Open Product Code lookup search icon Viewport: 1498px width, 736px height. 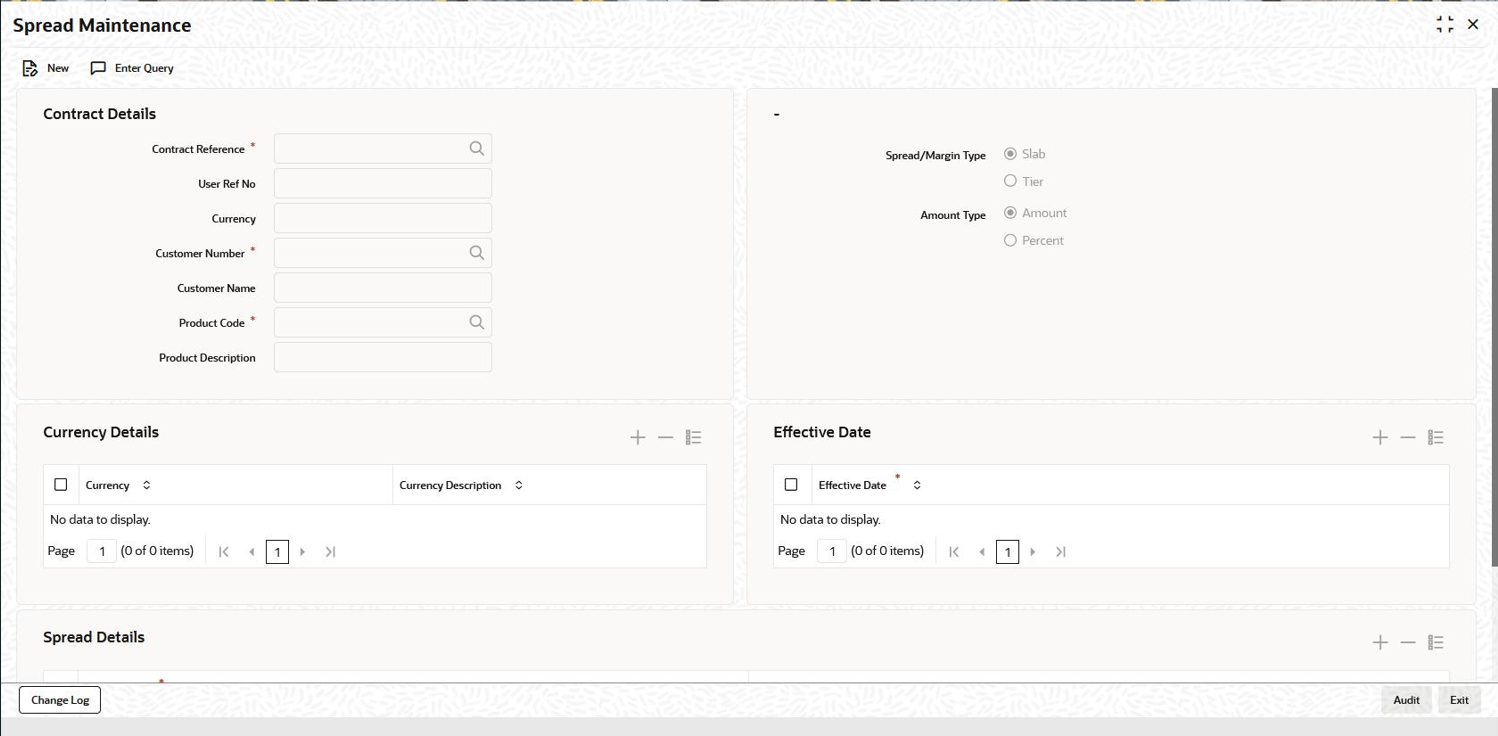[x=476, y=322]
